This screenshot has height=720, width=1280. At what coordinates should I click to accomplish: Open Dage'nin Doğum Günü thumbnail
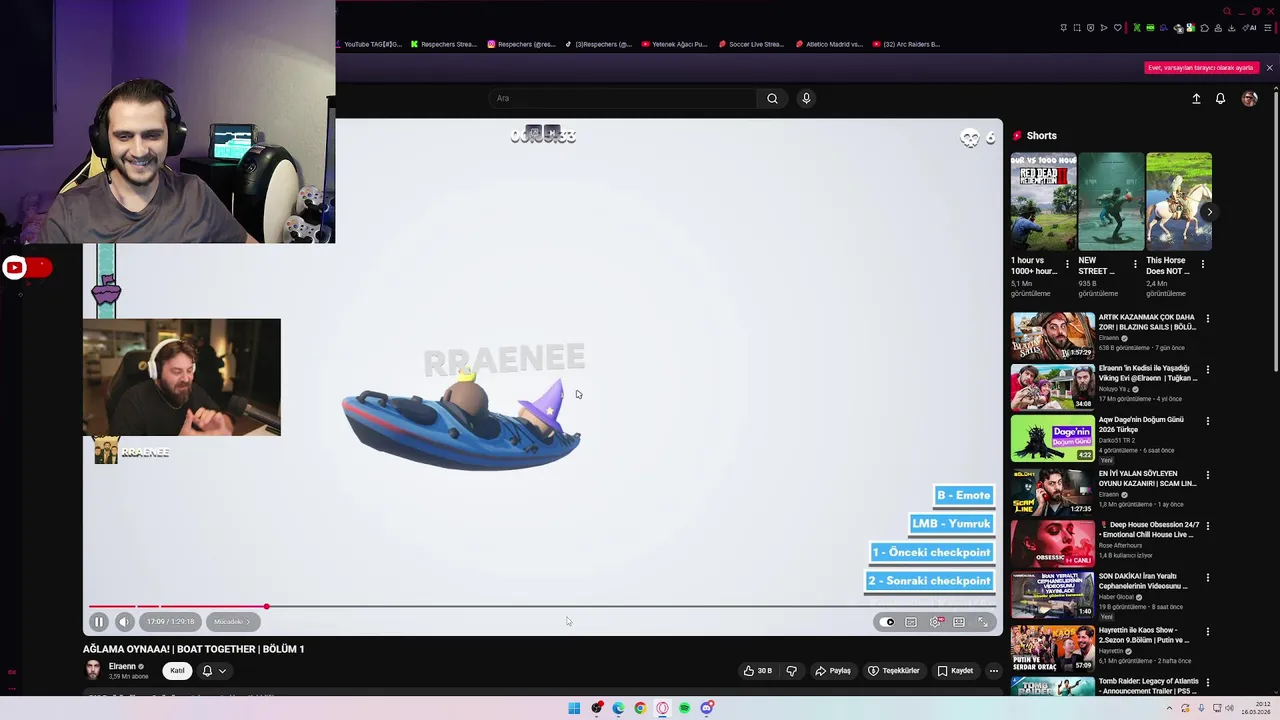point(1053,439)
